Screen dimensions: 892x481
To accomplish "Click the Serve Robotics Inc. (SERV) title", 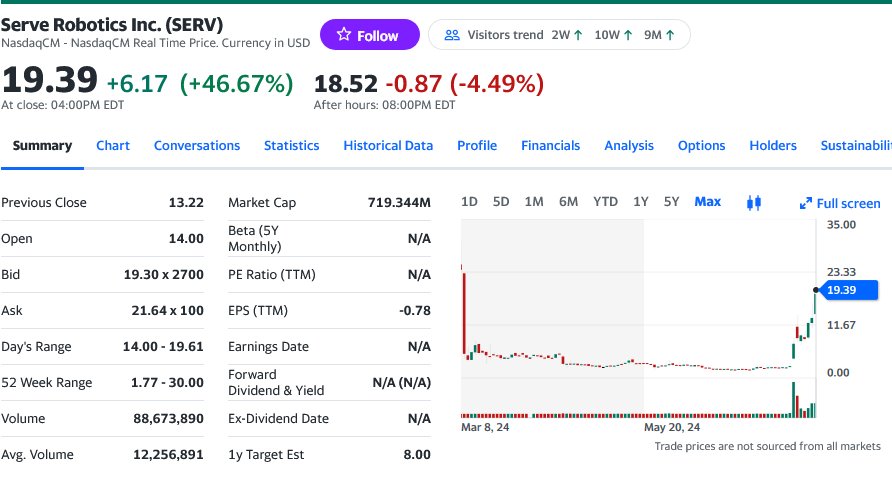I will [x=112, y=24].
